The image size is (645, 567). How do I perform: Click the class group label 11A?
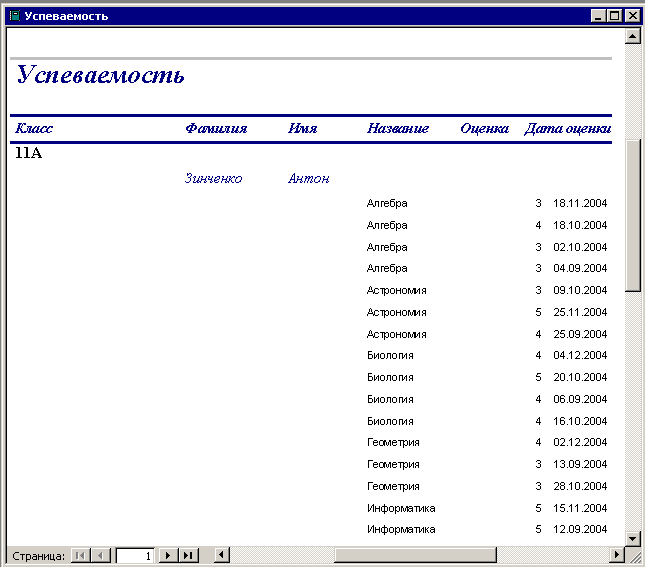pyautogui.click(x=28, y=154)
